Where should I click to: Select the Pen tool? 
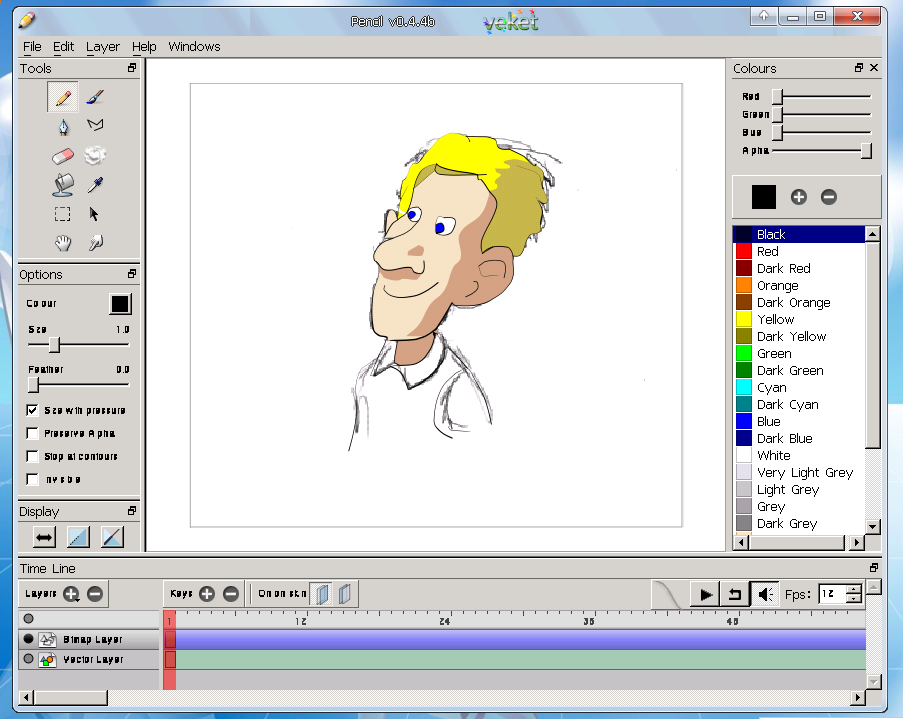pos(63,126)
